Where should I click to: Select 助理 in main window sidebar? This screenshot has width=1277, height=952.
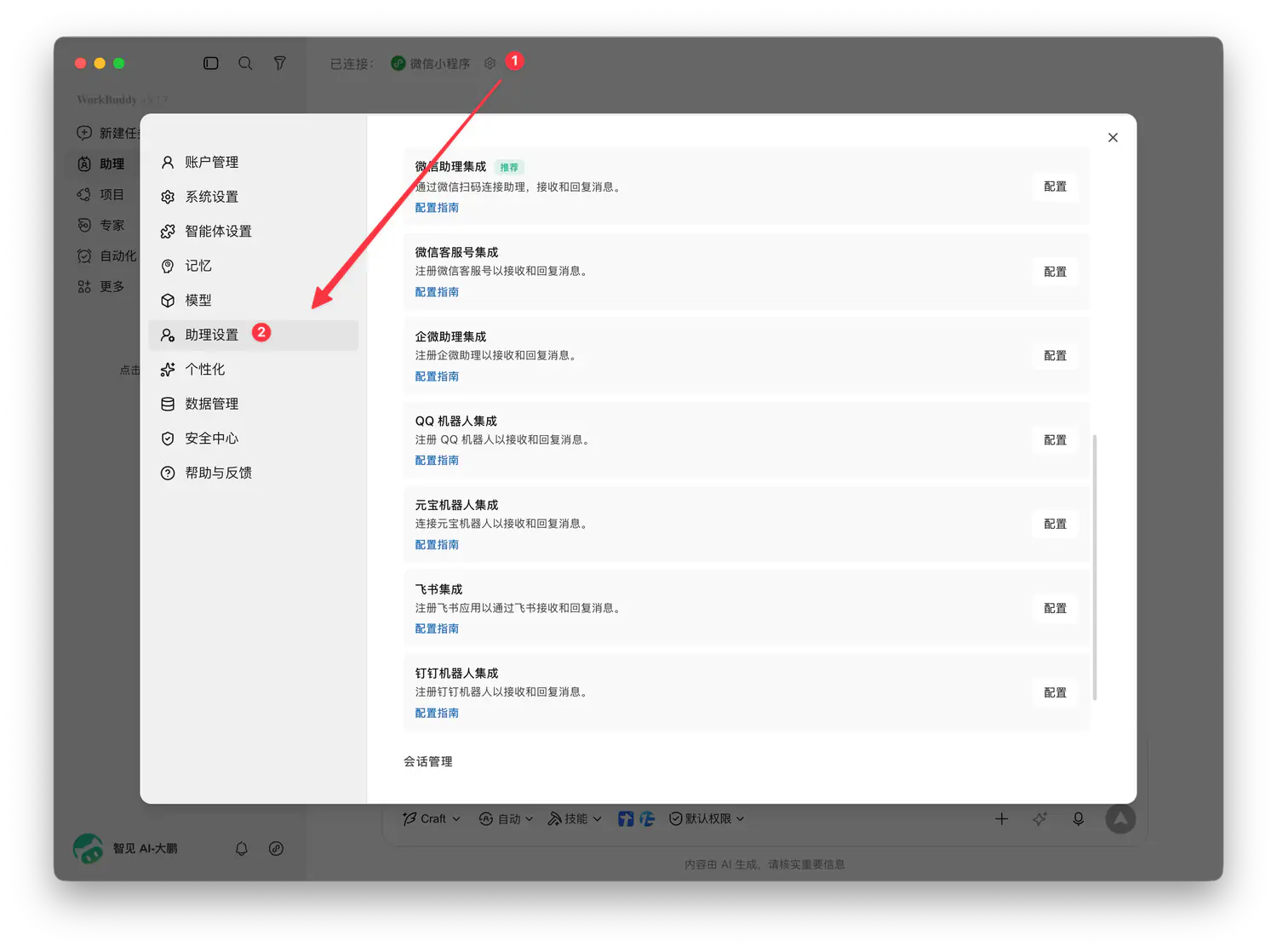click(101, 163)
